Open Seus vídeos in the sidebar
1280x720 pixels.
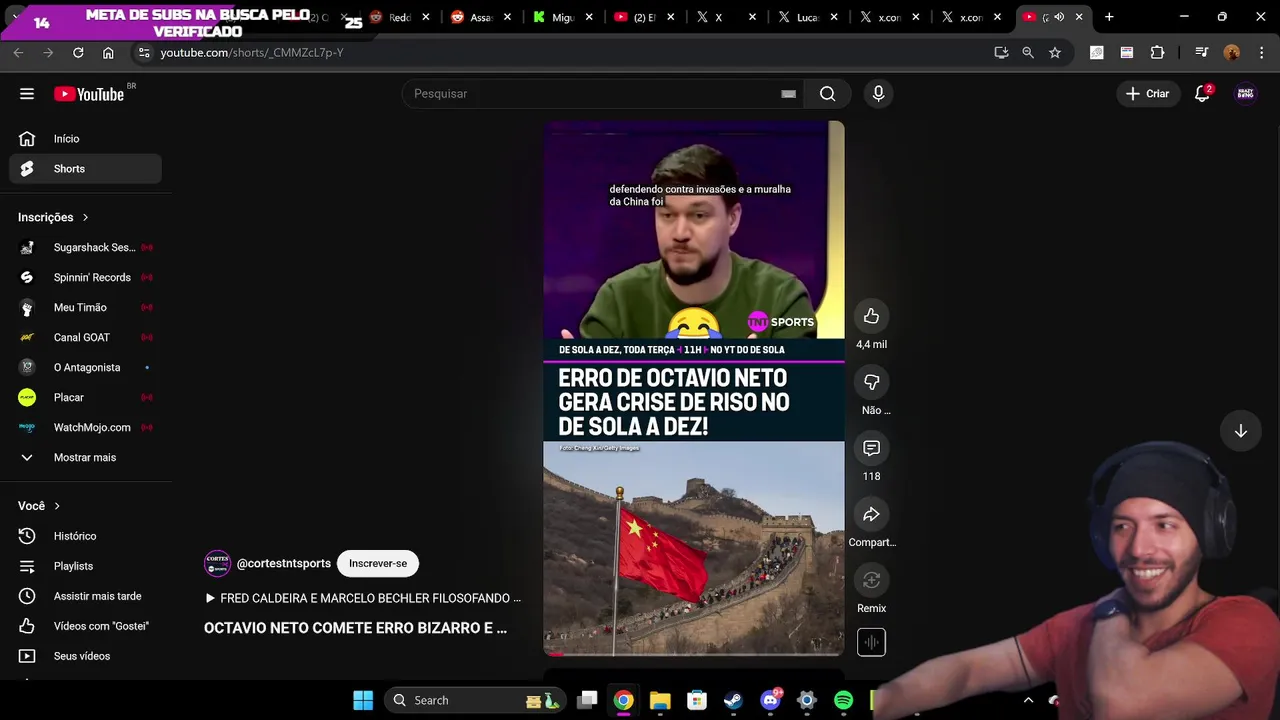coord(85,656)
